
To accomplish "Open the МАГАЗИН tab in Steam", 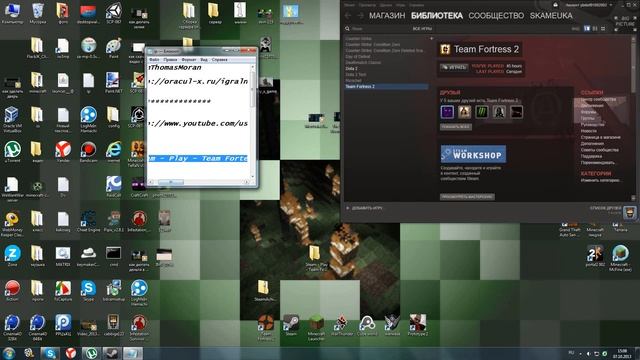I will point(387,16).
